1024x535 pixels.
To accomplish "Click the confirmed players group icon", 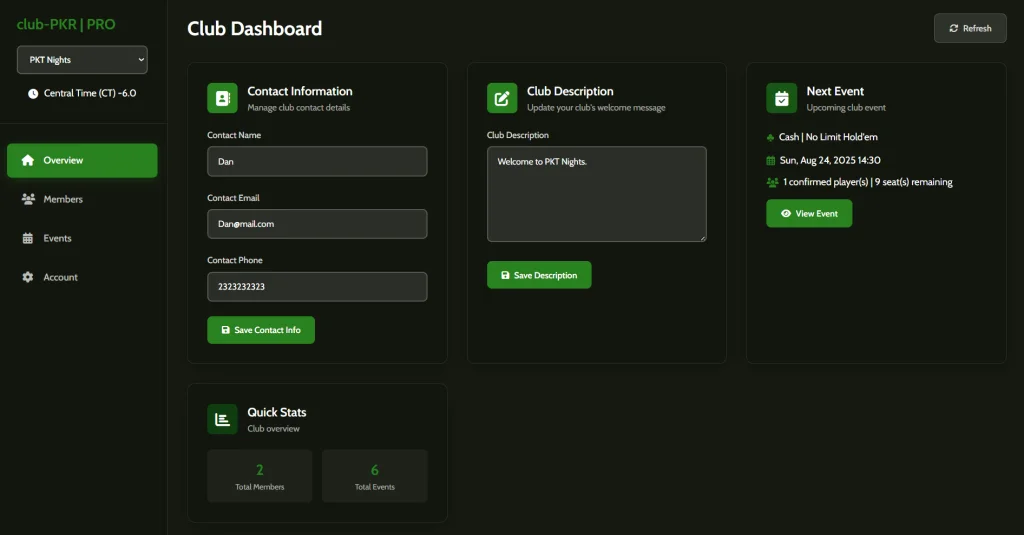I will point(772,183).
